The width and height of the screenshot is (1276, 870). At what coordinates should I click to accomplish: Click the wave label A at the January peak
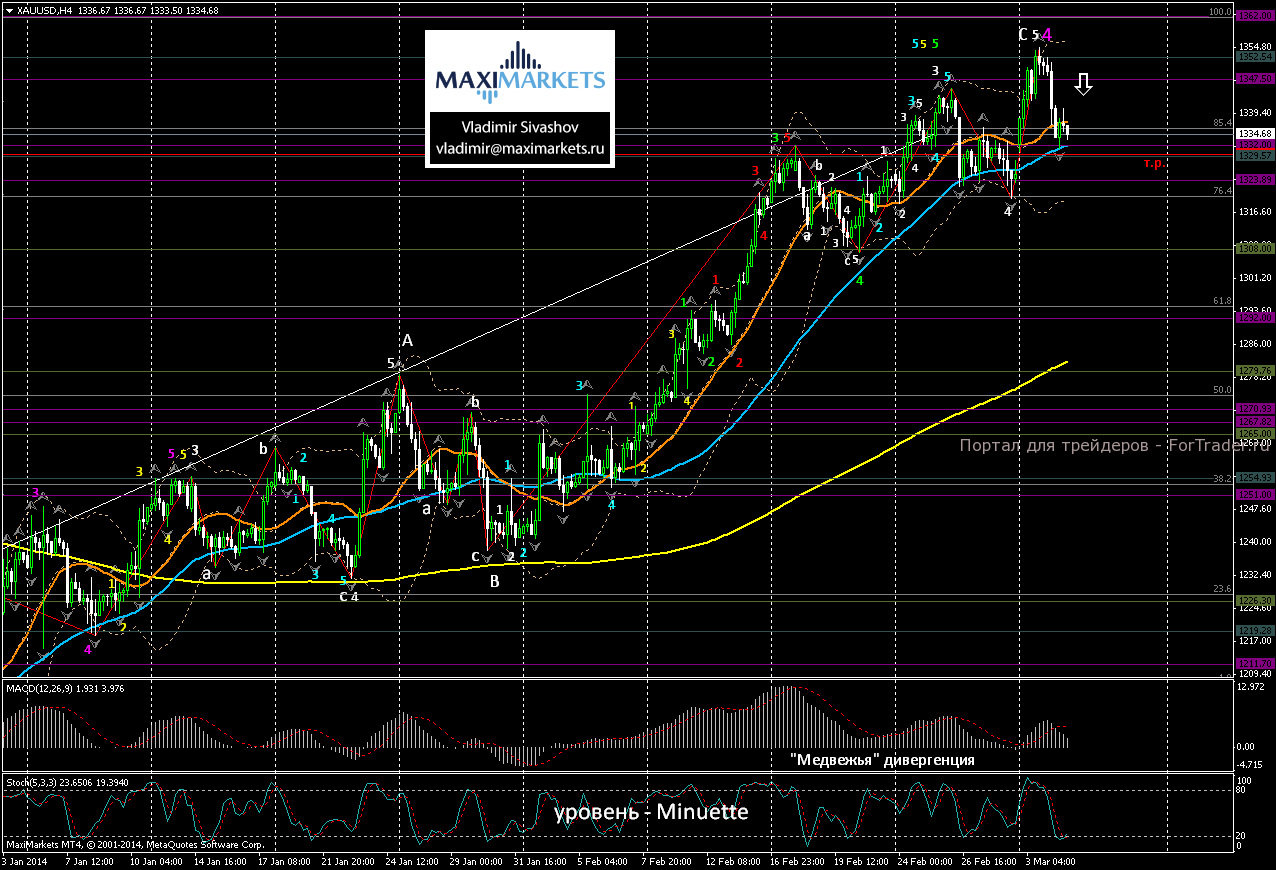tap(407, 341)
